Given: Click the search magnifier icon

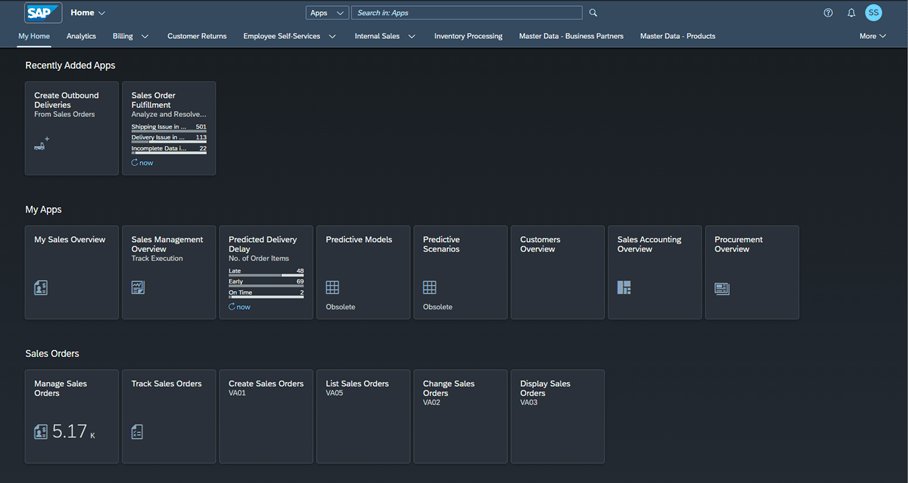Looking at the screenshot, I should point(593,13).
